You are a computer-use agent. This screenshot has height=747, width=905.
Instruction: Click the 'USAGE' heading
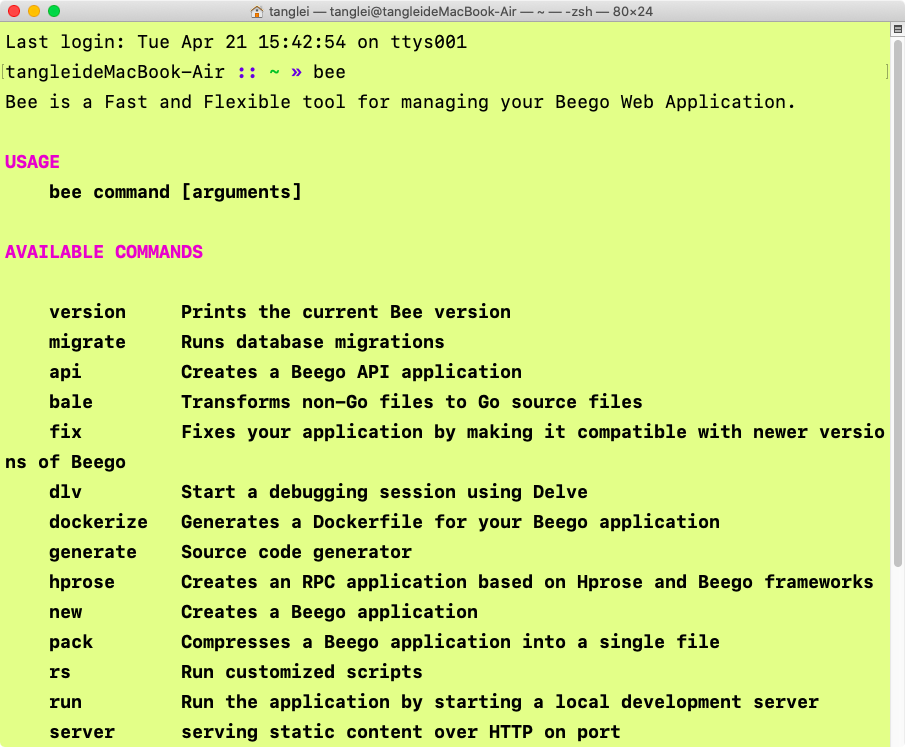tap(32, 162)
